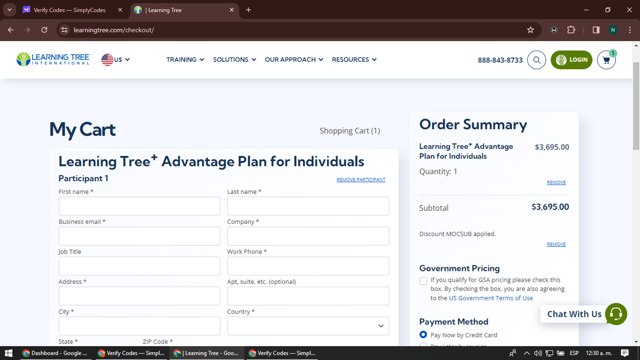This screenshot has width=640, height=360.
Task: Remove the Advantage Plan item from order
Action: (556, 182)
